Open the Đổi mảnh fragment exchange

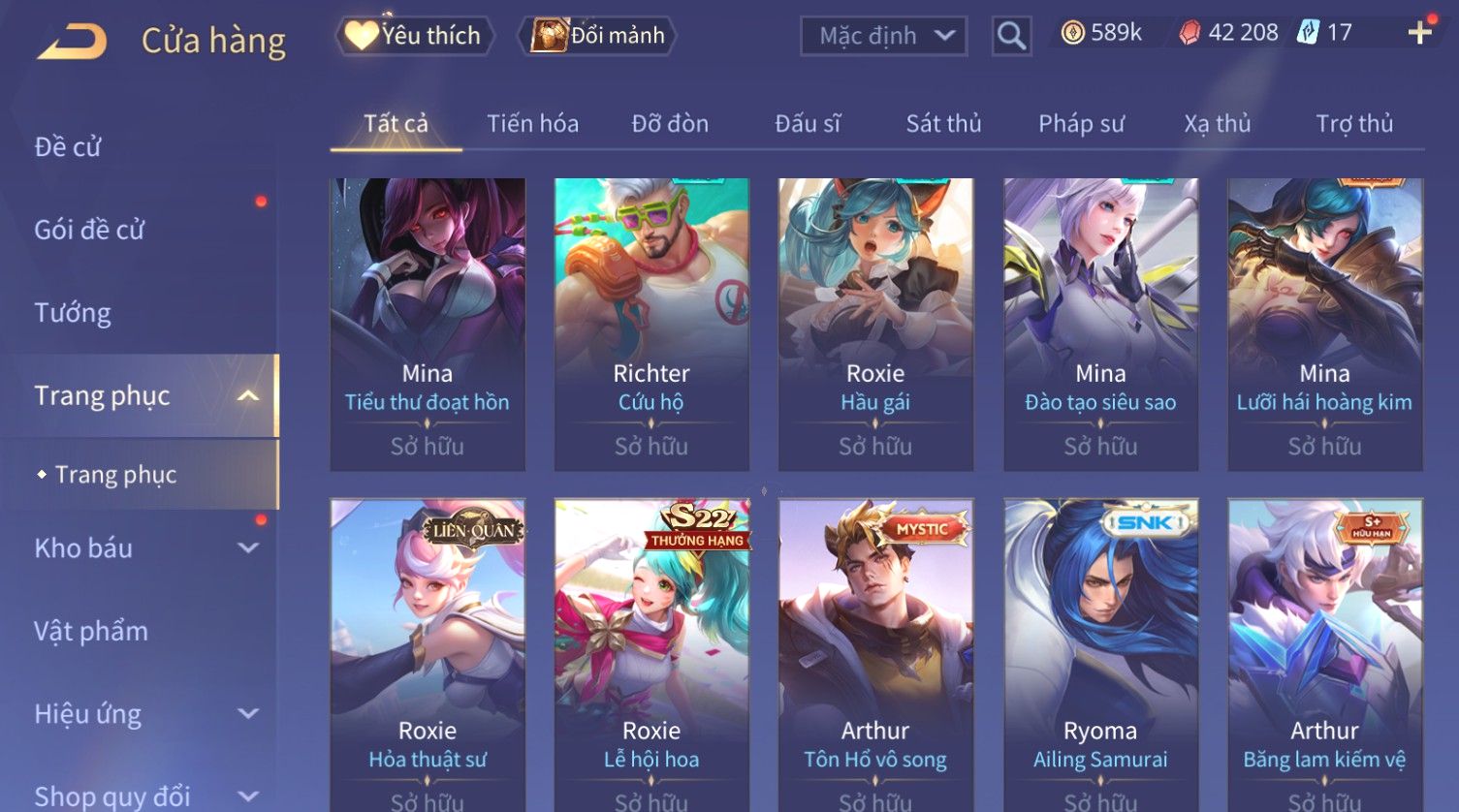coord(598,36)
